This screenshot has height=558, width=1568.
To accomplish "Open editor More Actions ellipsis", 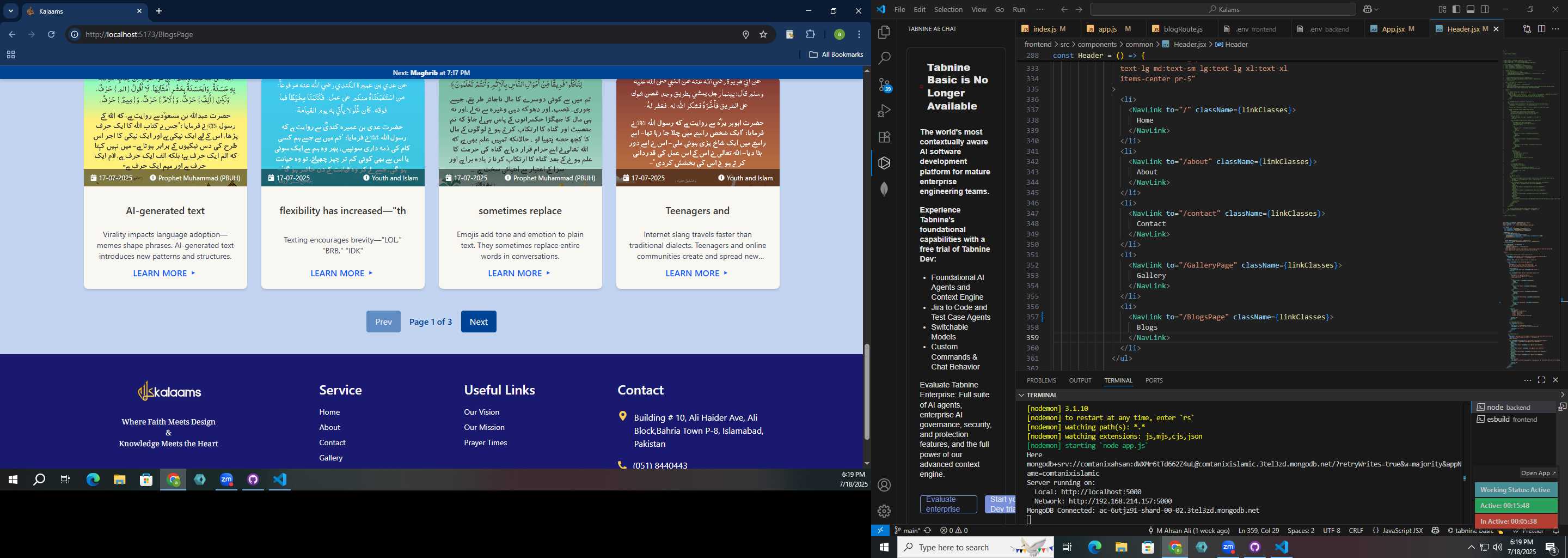I will pos(1555,29).
